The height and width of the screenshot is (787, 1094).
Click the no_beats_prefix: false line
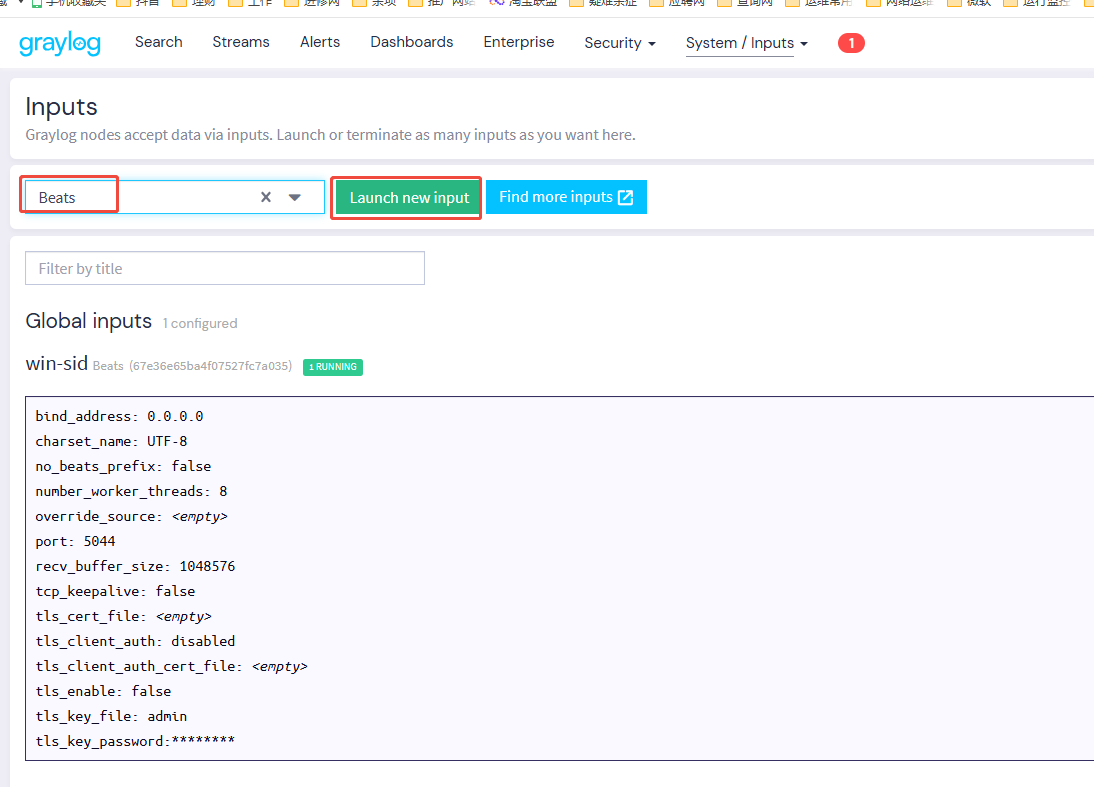[x=123, y=467]
